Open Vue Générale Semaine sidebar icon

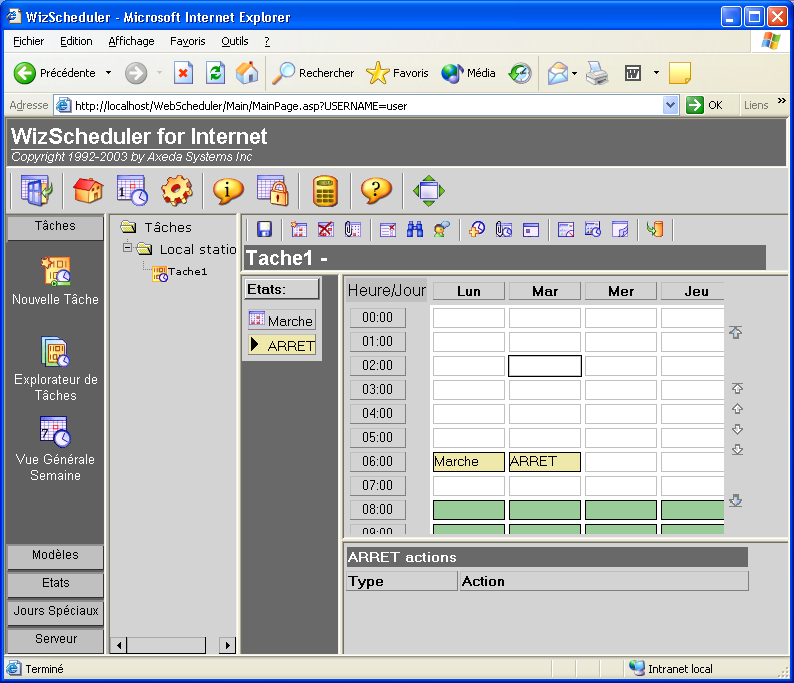point(56,431)
